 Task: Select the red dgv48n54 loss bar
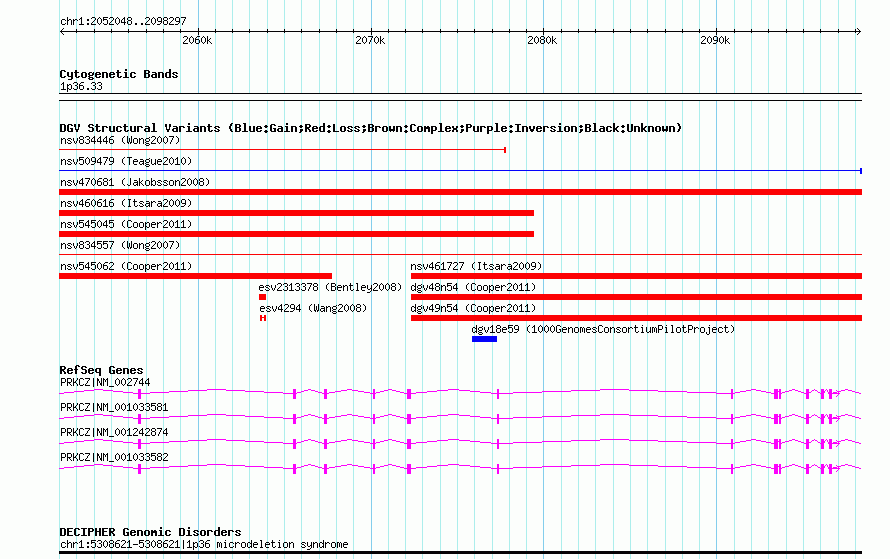point(636,297)
